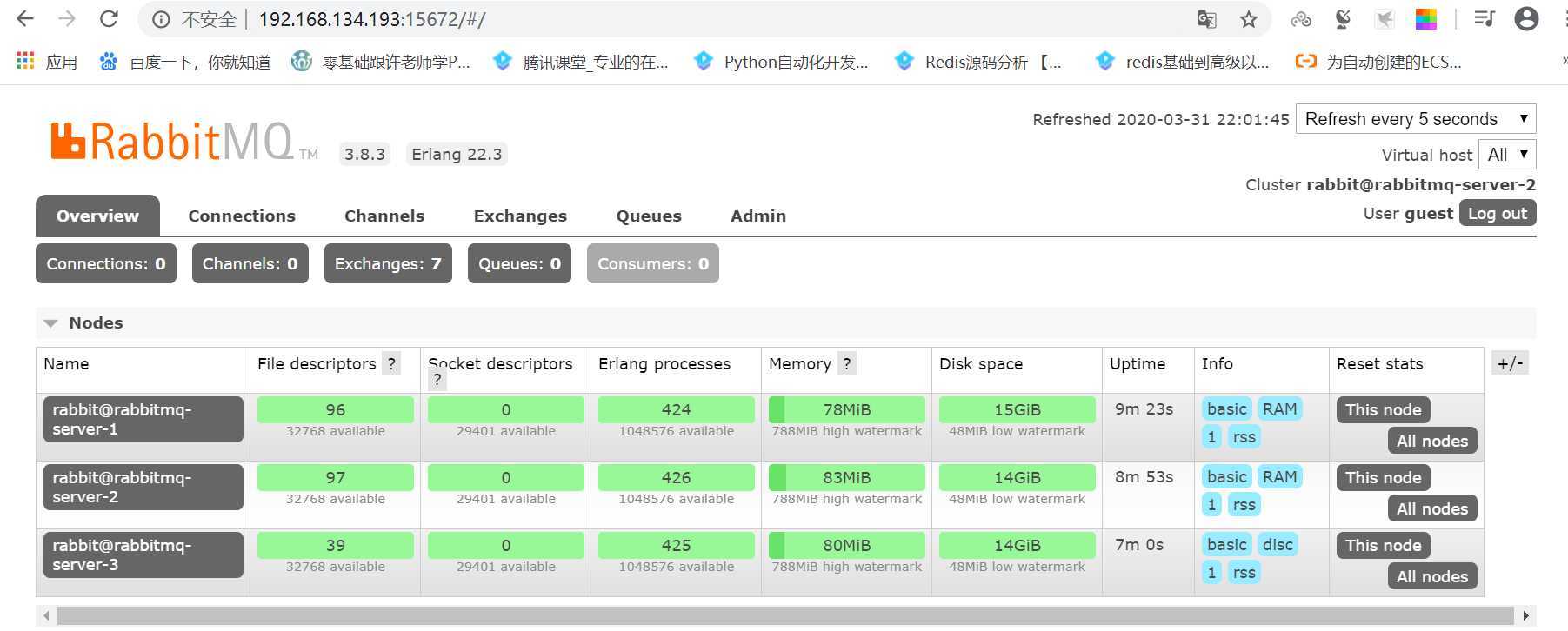Image resolution: width=1568 pixels, height=631 pixels.
Task: Switch to the Admin tab
Action: tap(758, 216)
